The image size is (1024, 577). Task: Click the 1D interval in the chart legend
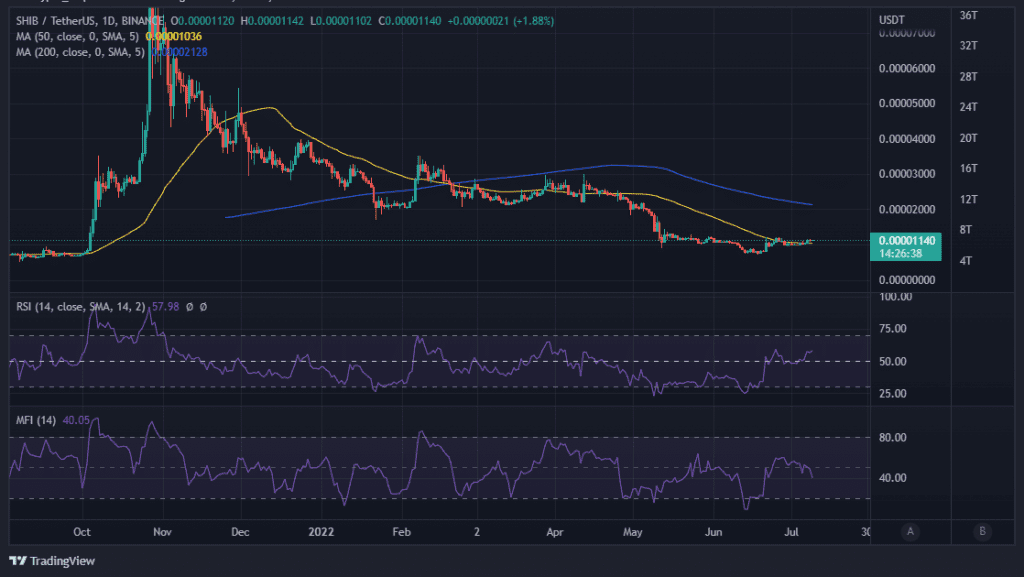tap(109, 19)
